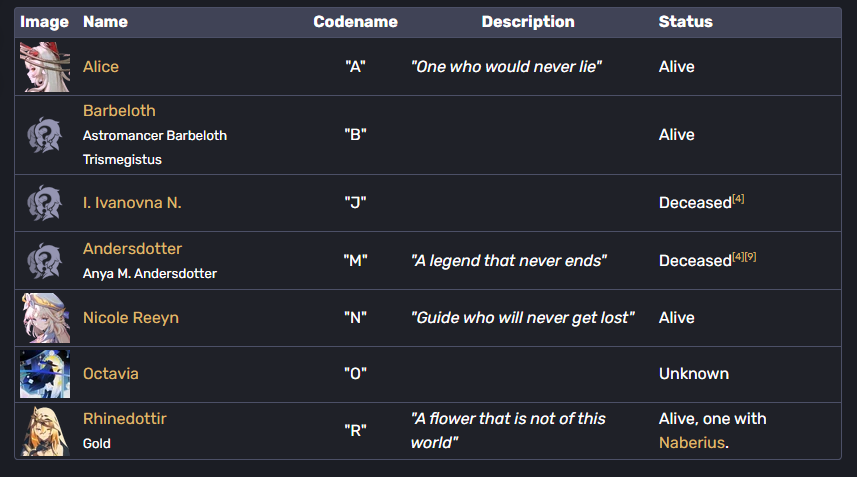Click Rhinedottir's portrait image
Screen dimensions: 857x477
point(45,430)
